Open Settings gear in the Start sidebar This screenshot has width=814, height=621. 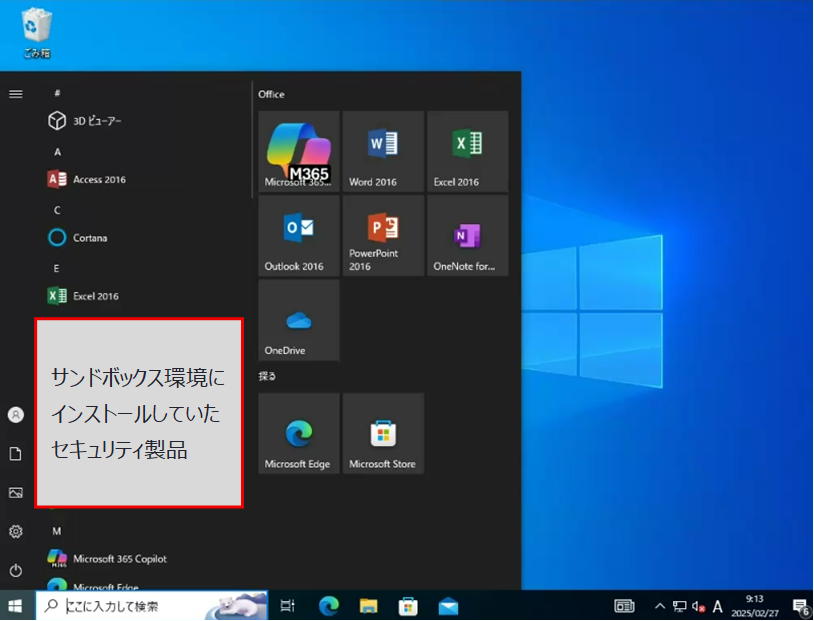click(15, 531)
